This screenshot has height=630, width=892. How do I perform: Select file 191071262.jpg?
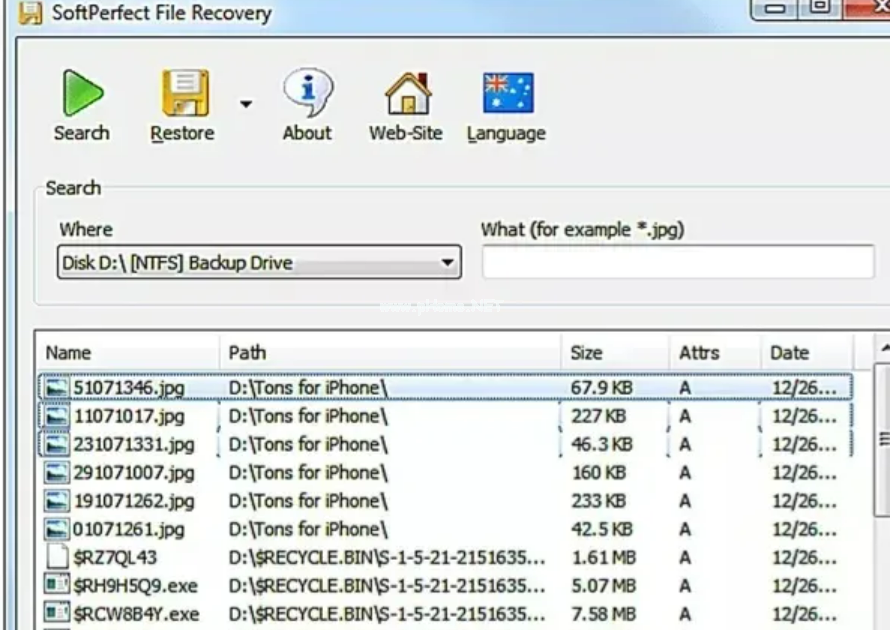[x=134, y=501]
